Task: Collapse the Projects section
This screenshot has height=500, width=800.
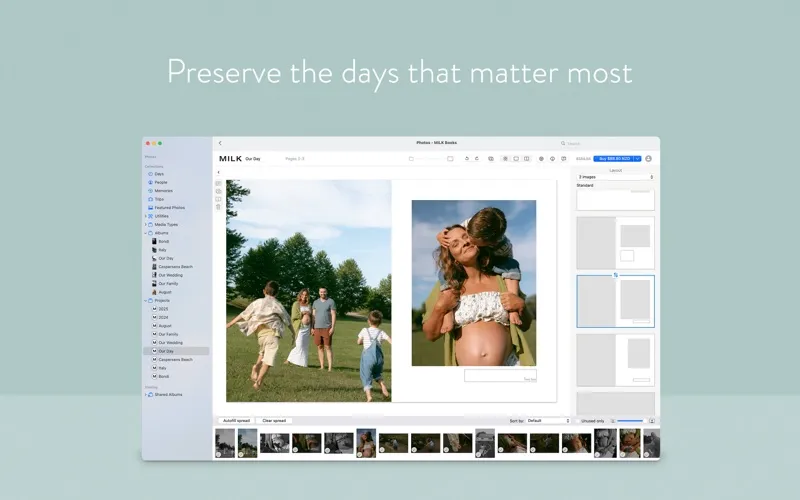Action: coord(146,301)
